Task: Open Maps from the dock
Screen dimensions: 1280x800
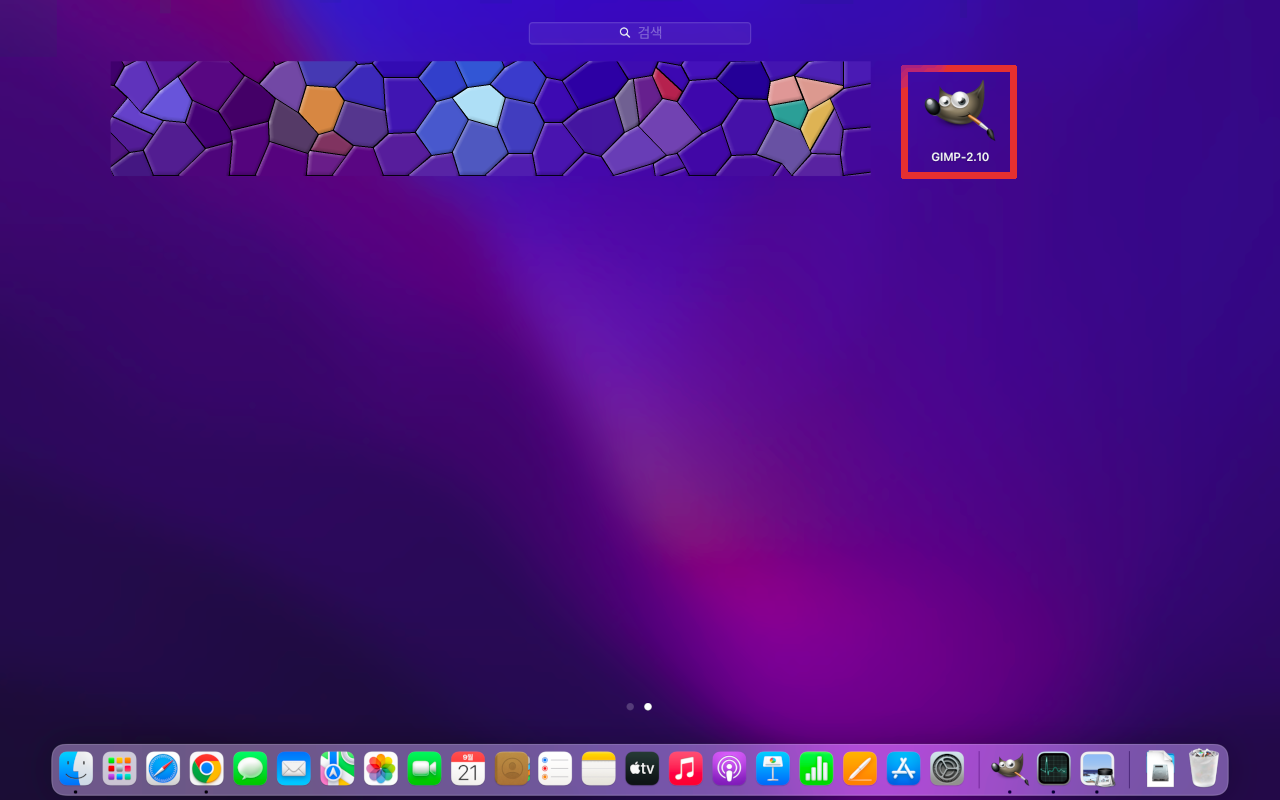Action: click(337, 768)
